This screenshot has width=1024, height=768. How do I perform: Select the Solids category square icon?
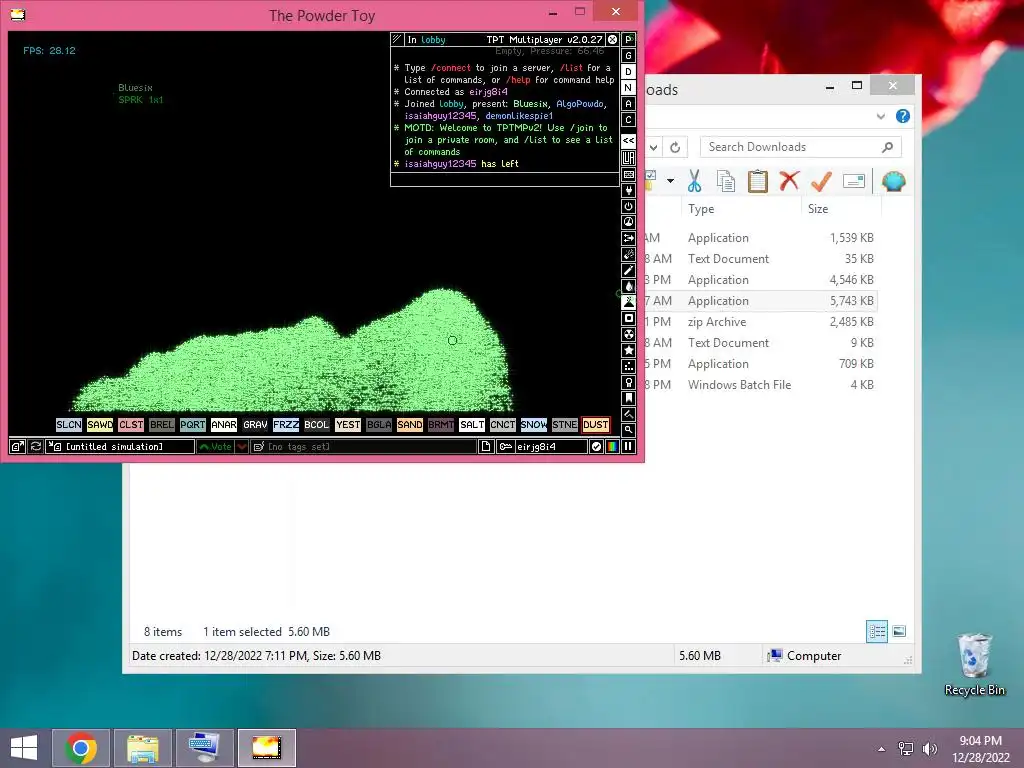[628, 318]
